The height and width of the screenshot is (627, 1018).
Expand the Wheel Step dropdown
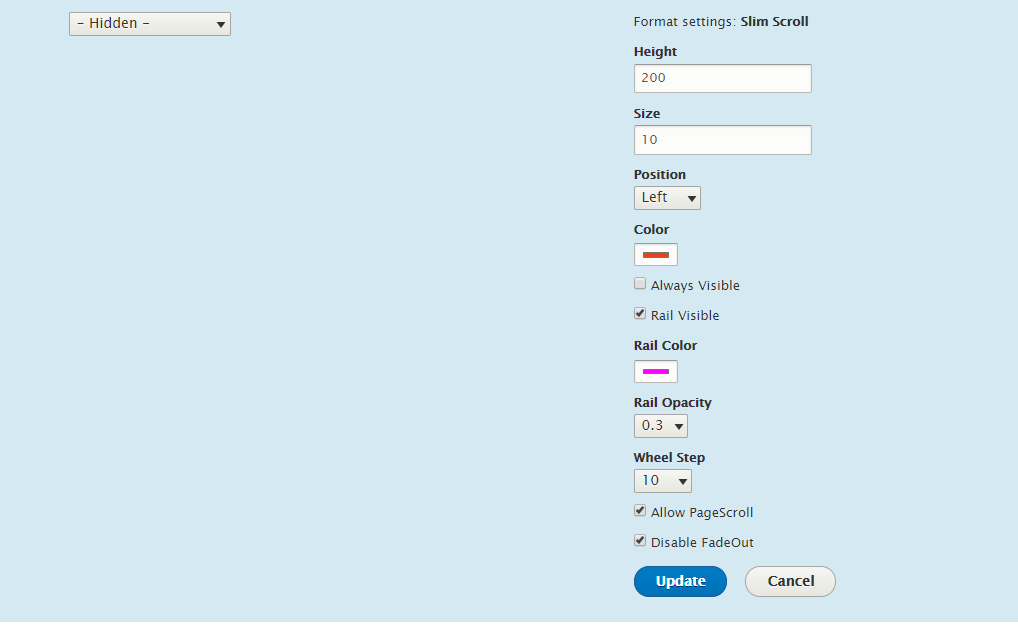(x=663, y=481)
